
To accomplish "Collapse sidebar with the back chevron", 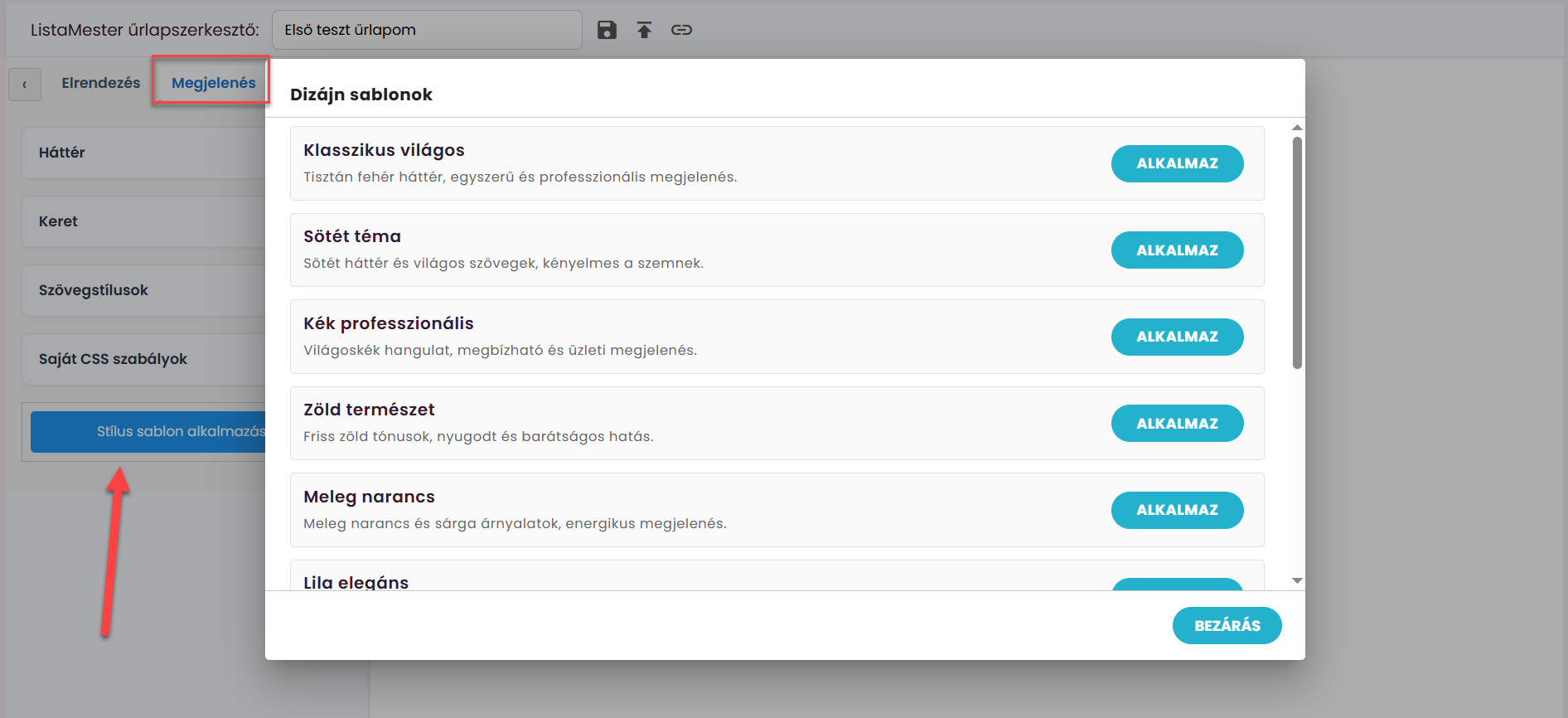I will [x=25, y=85].
